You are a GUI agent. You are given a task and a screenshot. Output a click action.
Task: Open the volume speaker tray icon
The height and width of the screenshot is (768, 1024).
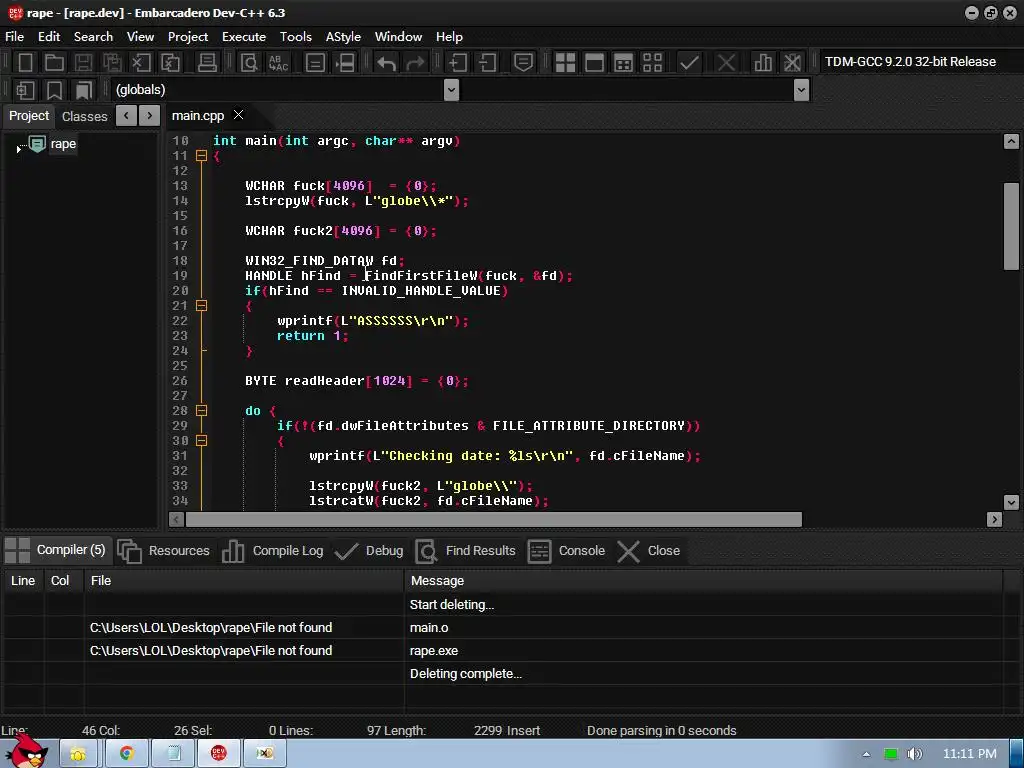915,754
